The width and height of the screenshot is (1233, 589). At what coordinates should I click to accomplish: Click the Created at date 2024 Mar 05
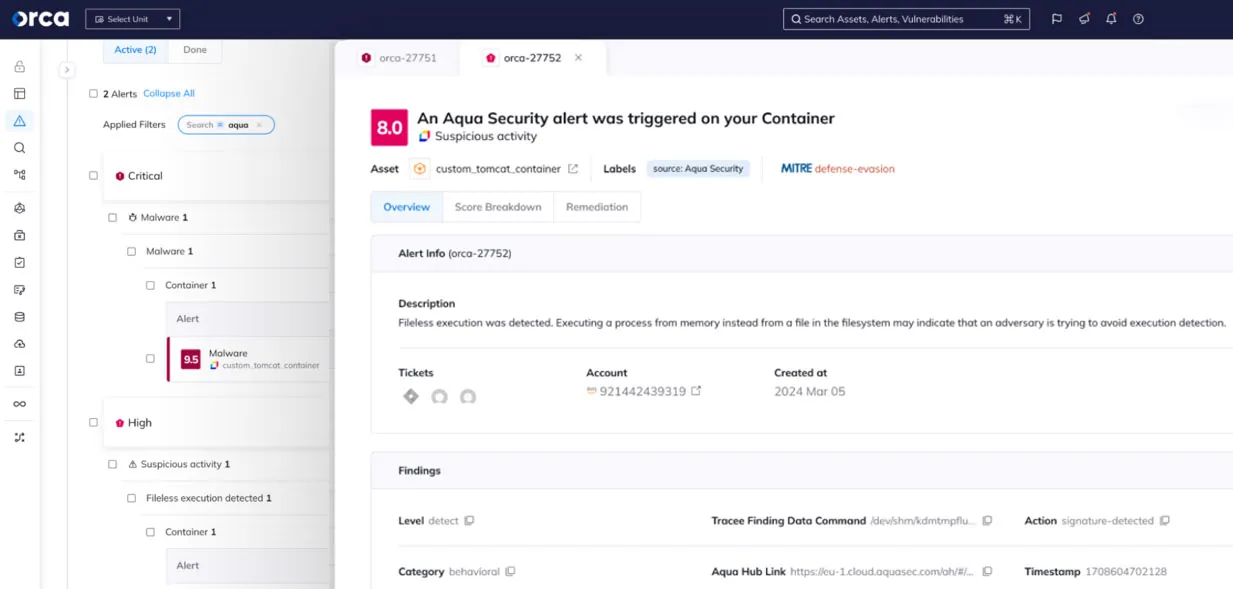[x=810, y=391]
